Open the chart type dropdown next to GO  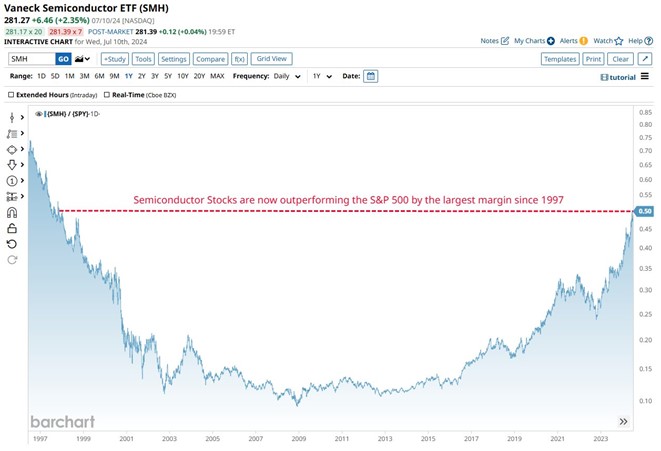[x=82, y=59]
